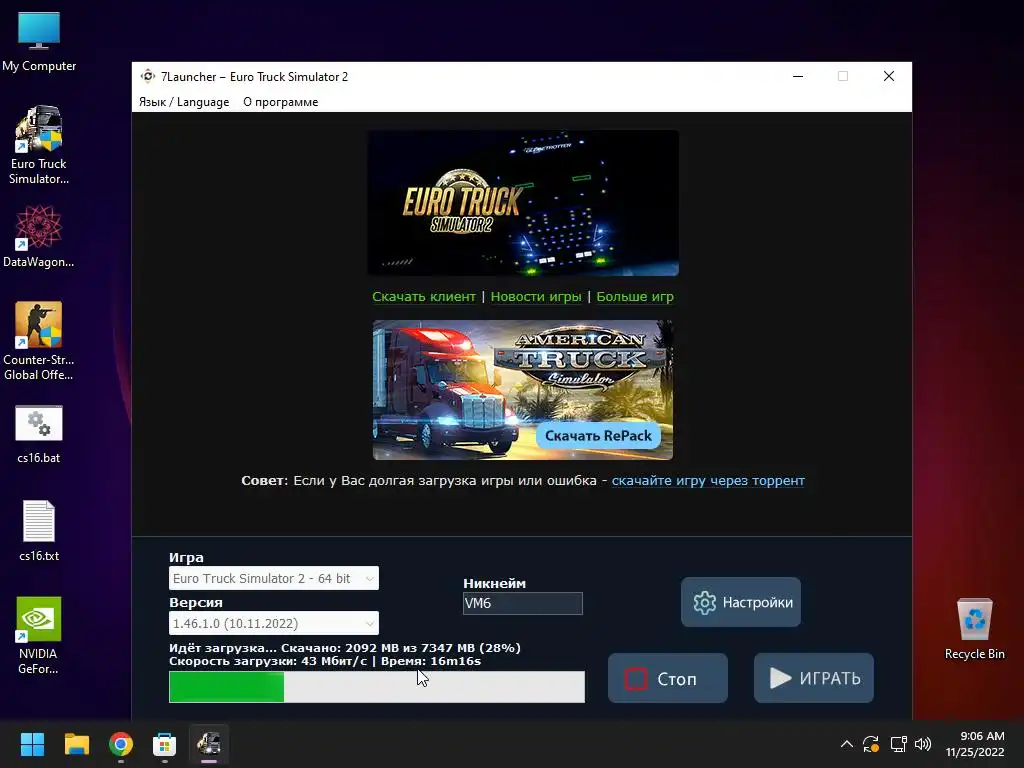Show hidden system tray icons
This screenshot has width=1024, height=768.
coord(846,744)
